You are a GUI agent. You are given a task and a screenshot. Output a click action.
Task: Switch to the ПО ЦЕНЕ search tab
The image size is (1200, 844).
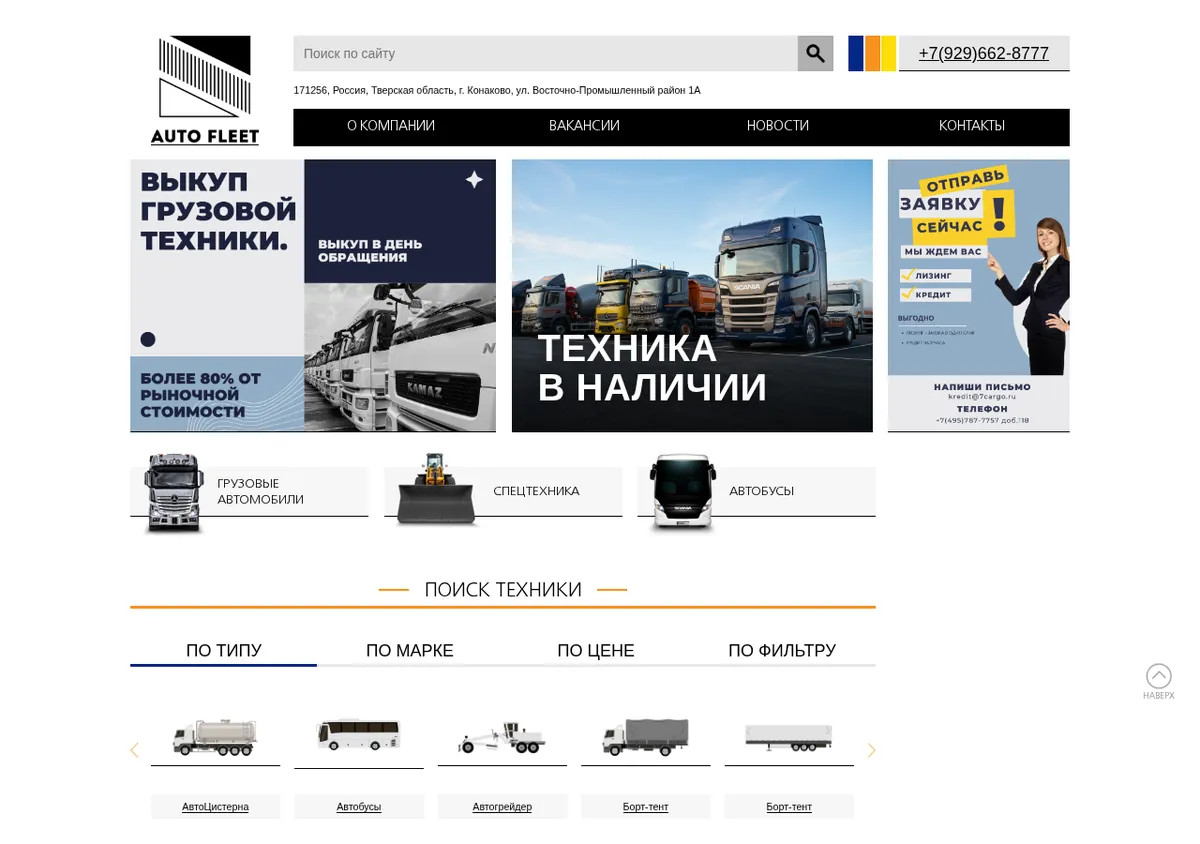(596, 650)
